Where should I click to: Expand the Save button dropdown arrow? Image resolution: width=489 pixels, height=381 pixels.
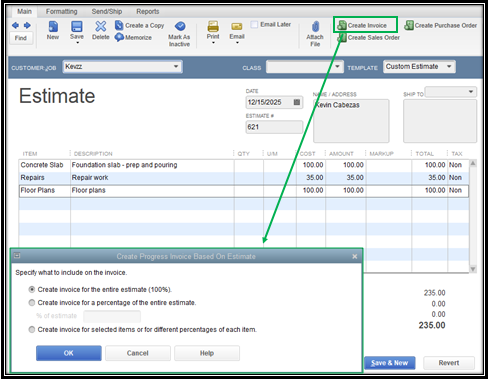77,43
